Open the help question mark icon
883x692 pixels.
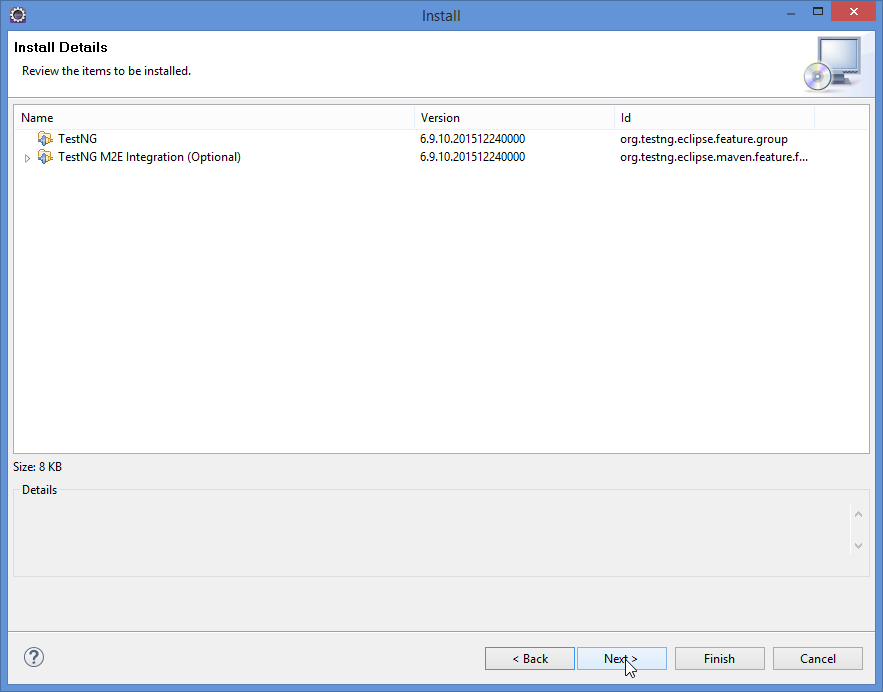(34, 657)
